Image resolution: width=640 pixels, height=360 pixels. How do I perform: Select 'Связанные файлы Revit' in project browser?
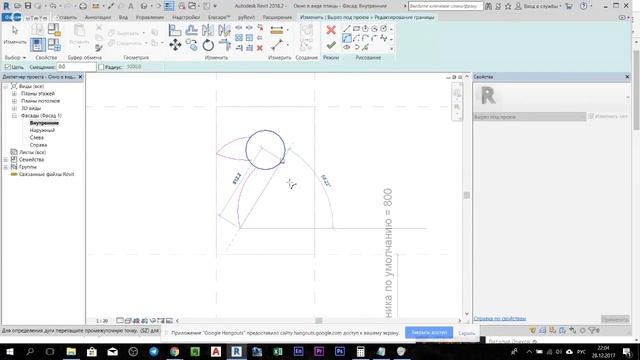(x=46, y=174)
